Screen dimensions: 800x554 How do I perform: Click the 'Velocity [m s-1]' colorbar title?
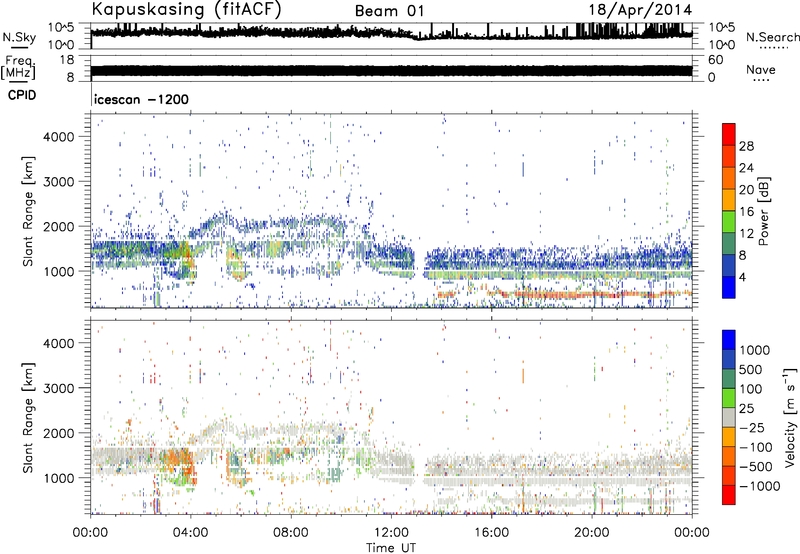[790, 417]
